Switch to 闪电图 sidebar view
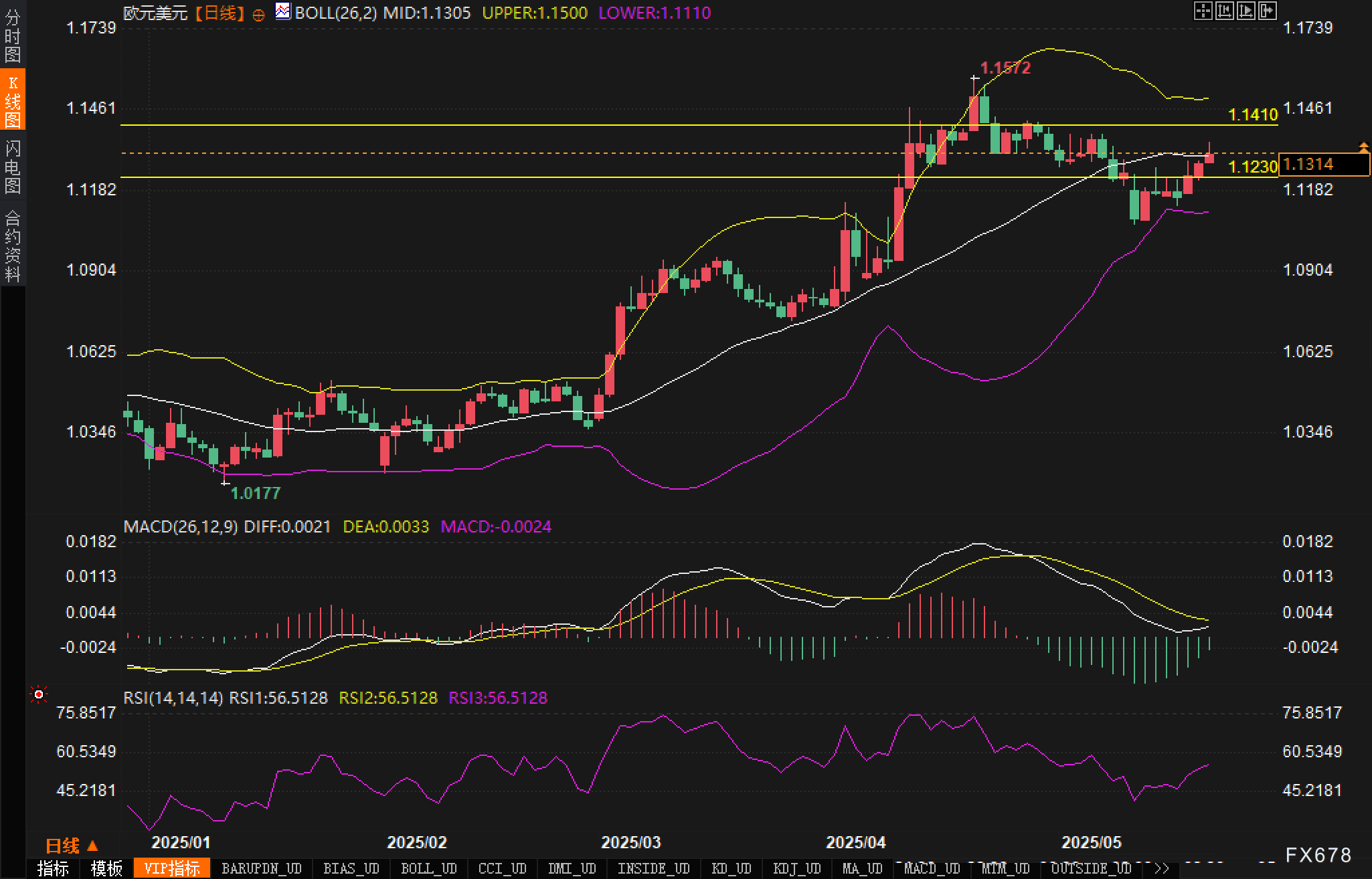Viewport: 1372px width, 879px height. pyautogui.click(x=13, y=167)
